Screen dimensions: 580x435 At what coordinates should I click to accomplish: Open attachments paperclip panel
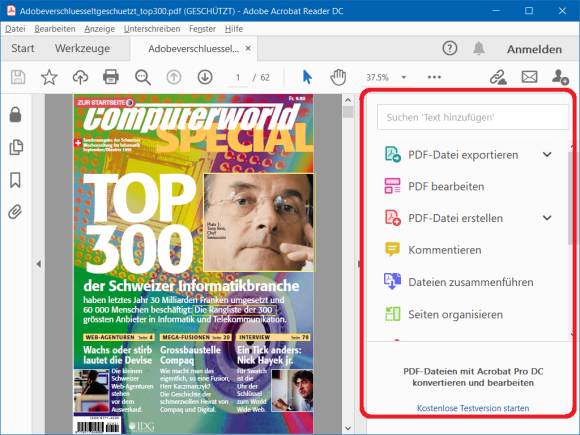(15, 212)
